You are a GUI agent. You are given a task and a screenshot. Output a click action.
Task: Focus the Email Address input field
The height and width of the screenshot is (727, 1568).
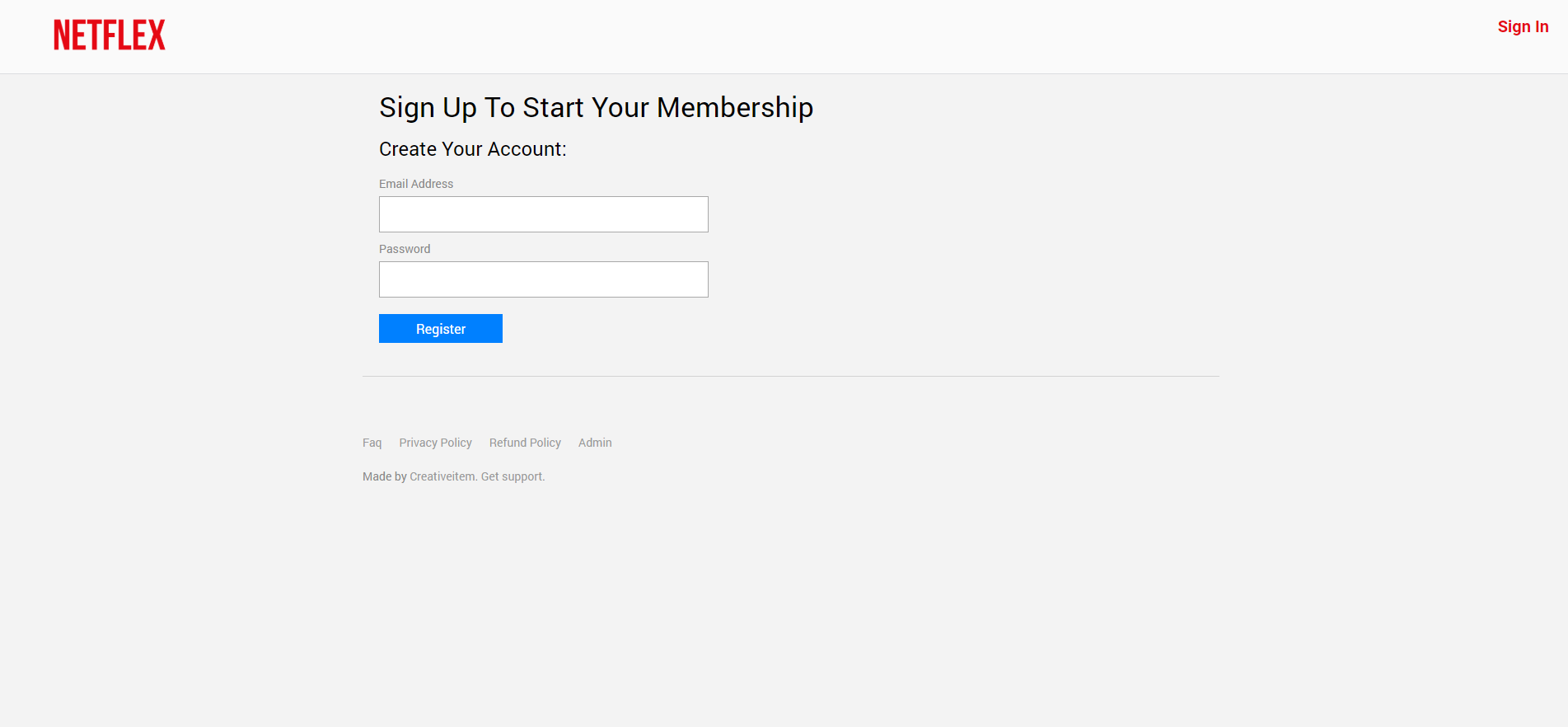(543, 214)
